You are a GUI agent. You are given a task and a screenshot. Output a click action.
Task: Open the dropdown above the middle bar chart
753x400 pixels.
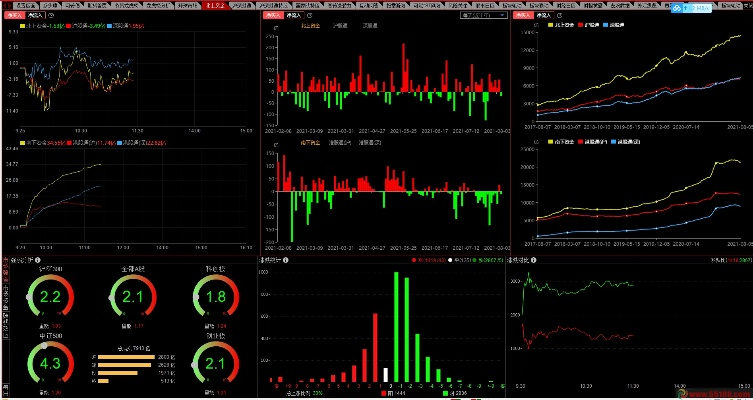pos(480,17)
